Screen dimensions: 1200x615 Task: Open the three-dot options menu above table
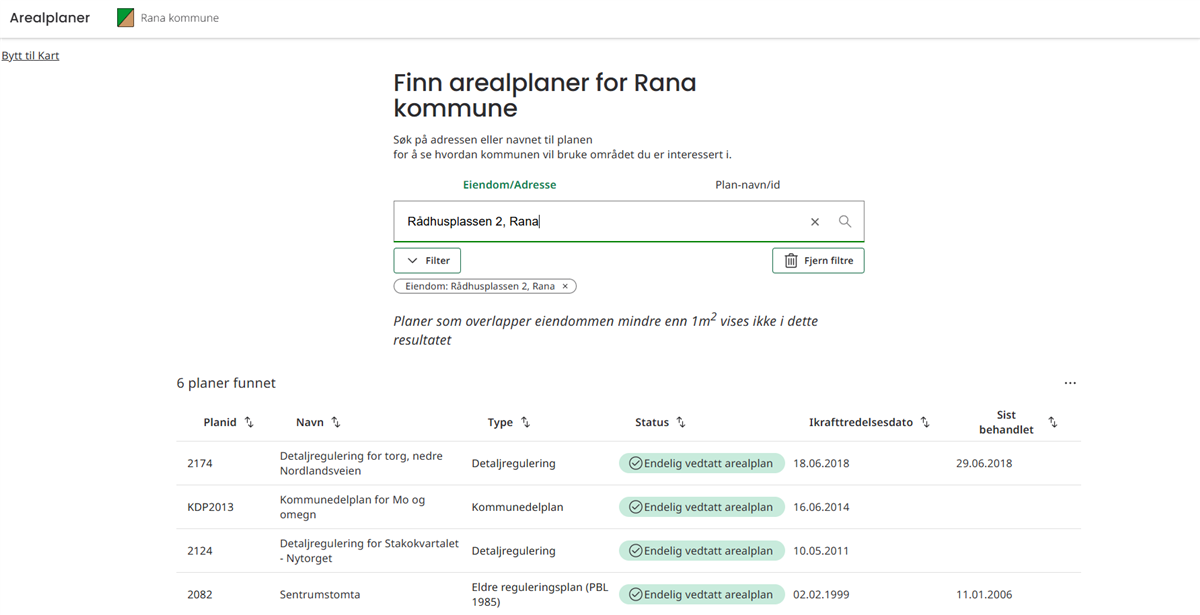tap(1070, 383)
